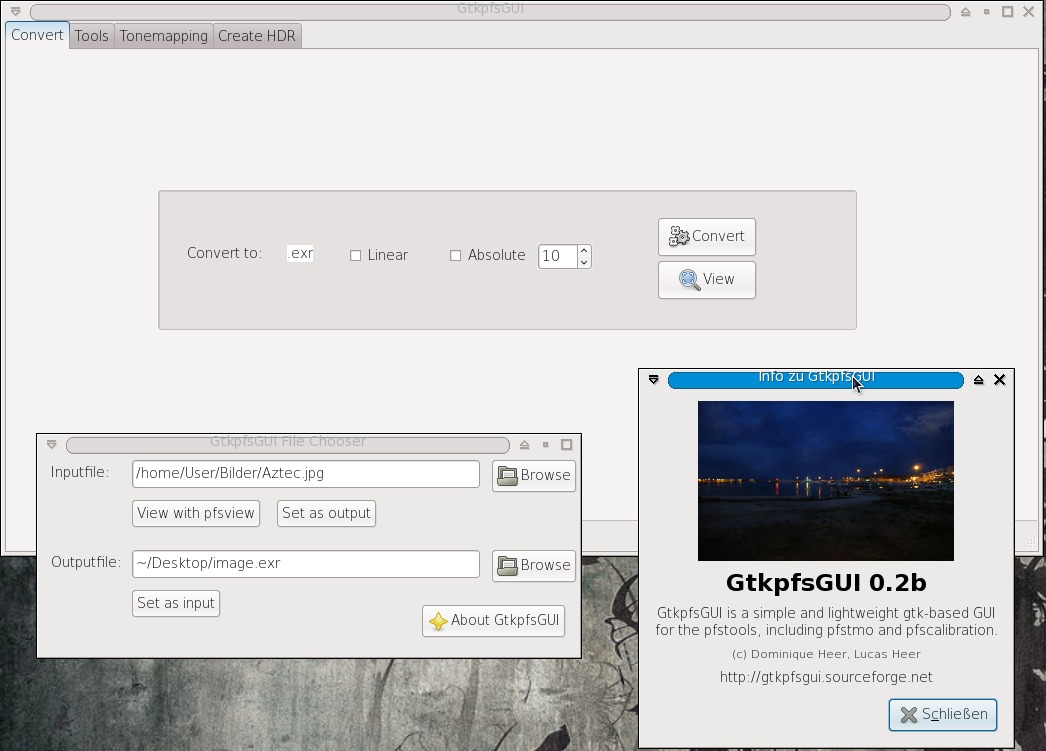Shade the Info zu GtkpfsGUI window
Image resolution: width=1046 pixels, height=751 pixels.
pos(979,380)
